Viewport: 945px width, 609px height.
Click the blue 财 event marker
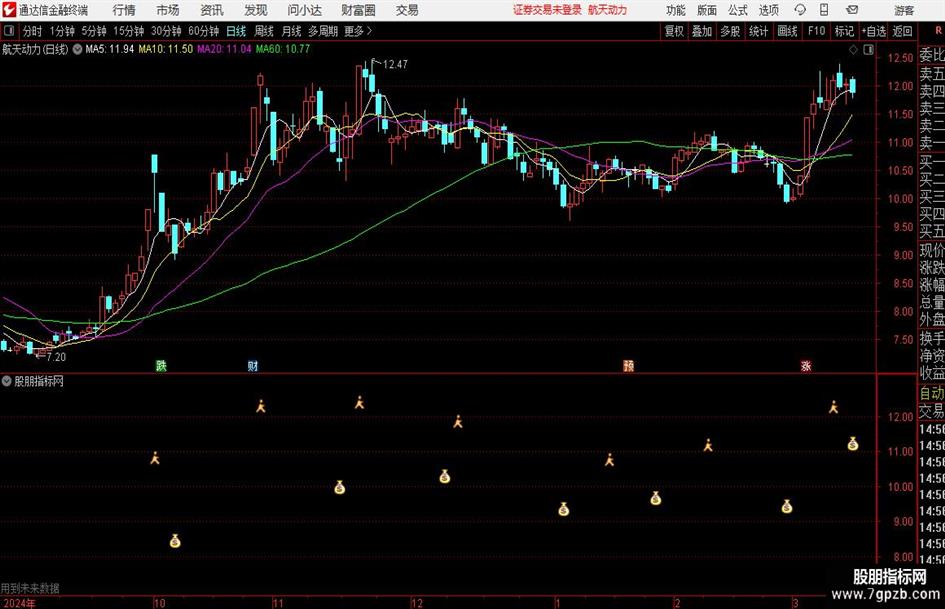(253, 365)
